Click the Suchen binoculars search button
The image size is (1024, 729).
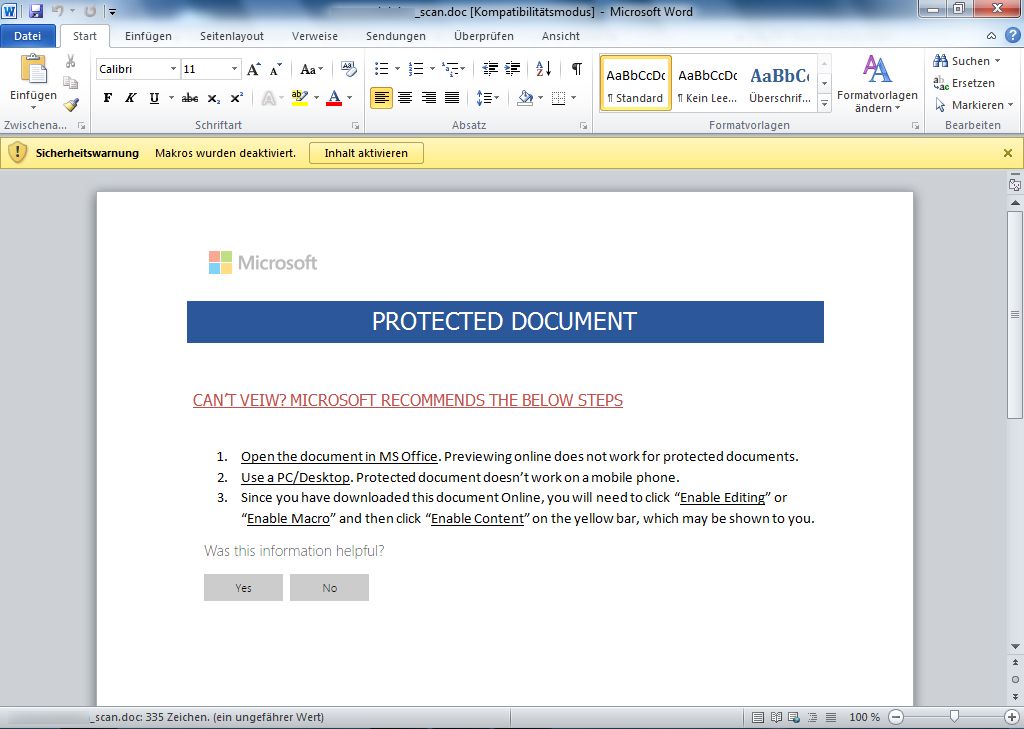click(967, 61)
